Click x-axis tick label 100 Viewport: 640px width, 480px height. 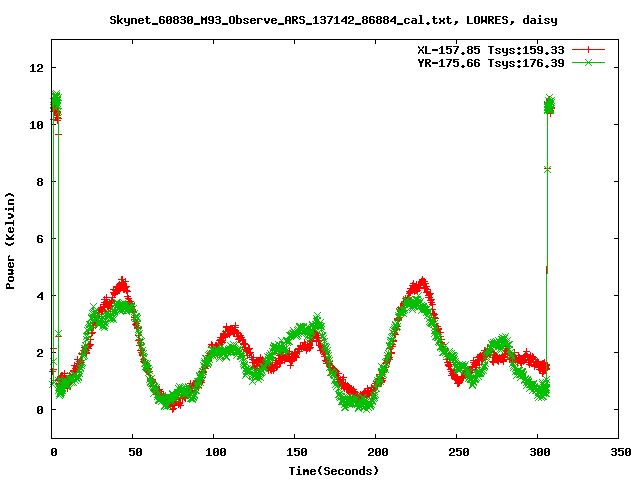point(216,452)
